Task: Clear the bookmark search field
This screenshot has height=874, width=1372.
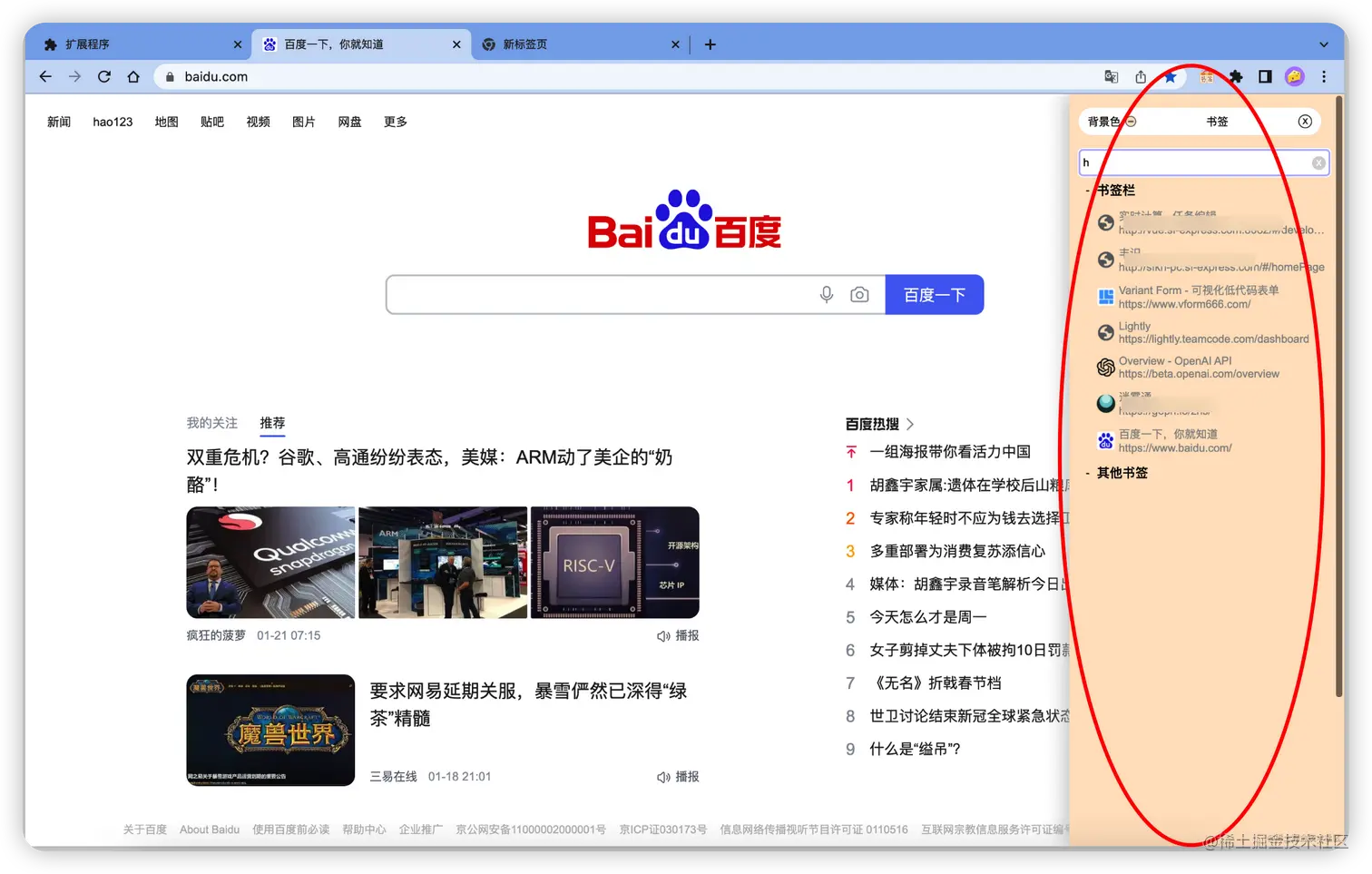Action: click(x=1318, y=163)
